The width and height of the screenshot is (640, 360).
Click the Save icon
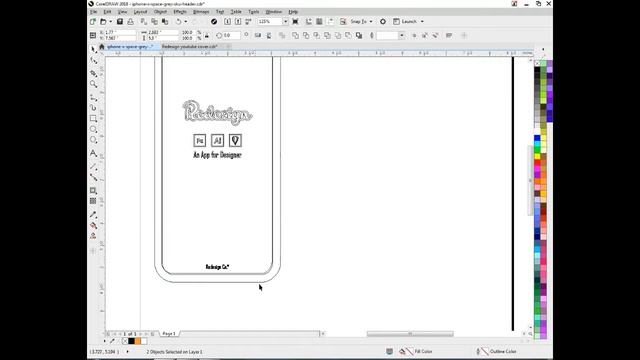120,21
